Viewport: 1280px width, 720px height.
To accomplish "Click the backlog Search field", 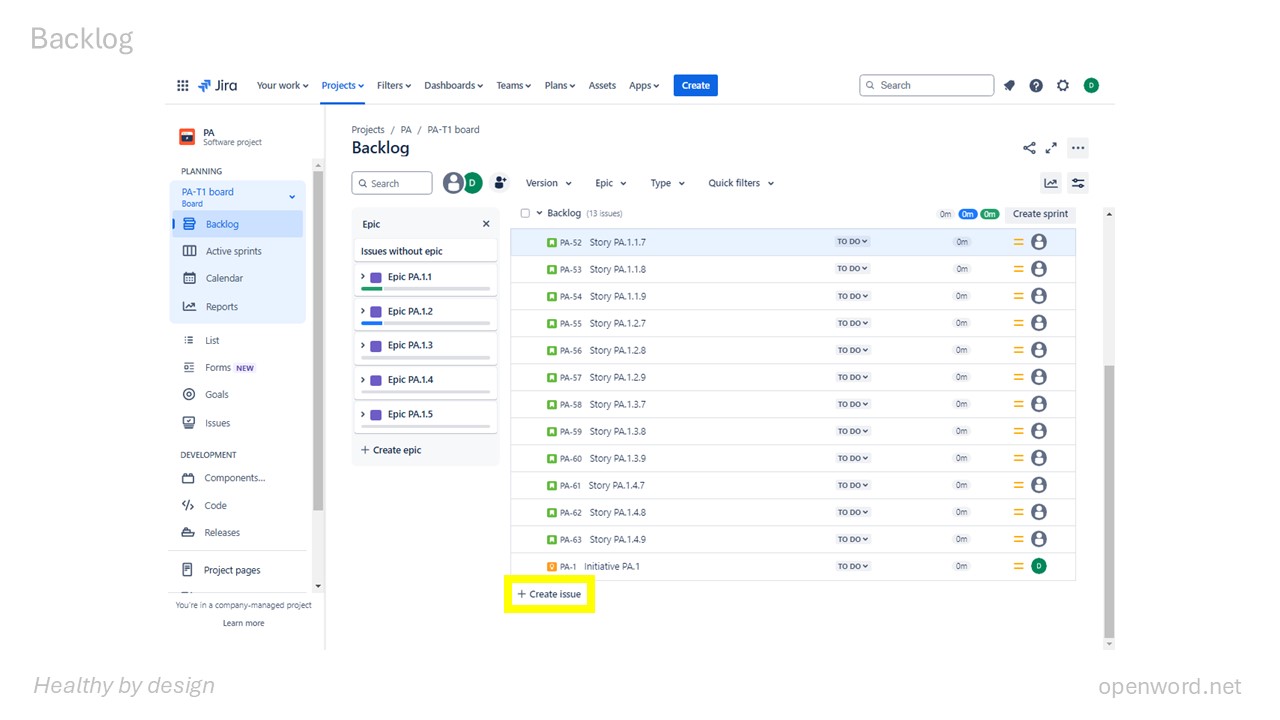I will coord(392,183).
